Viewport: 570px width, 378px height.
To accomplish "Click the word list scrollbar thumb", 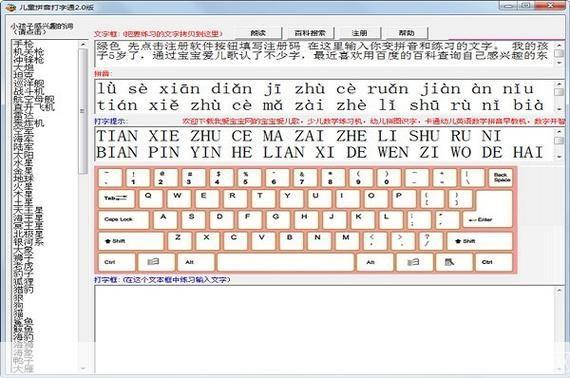I will 84,111.
